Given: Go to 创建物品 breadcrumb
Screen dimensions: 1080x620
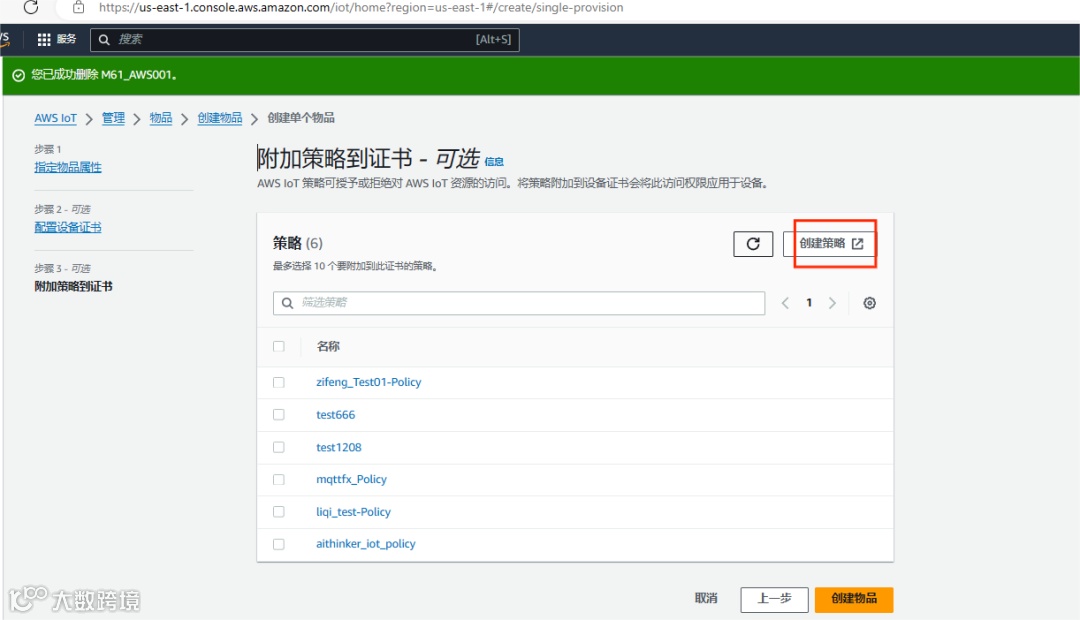Looking at the screenshot, I should [220, 118].
